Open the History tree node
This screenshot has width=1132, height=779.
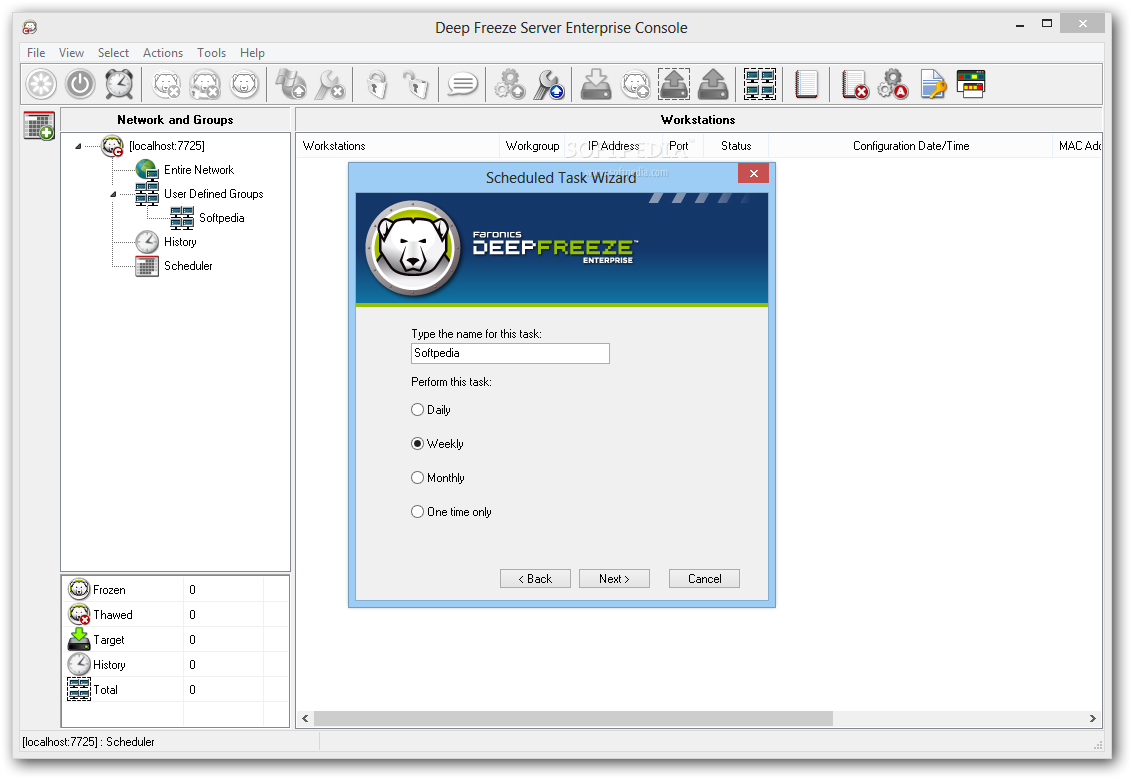180,242
